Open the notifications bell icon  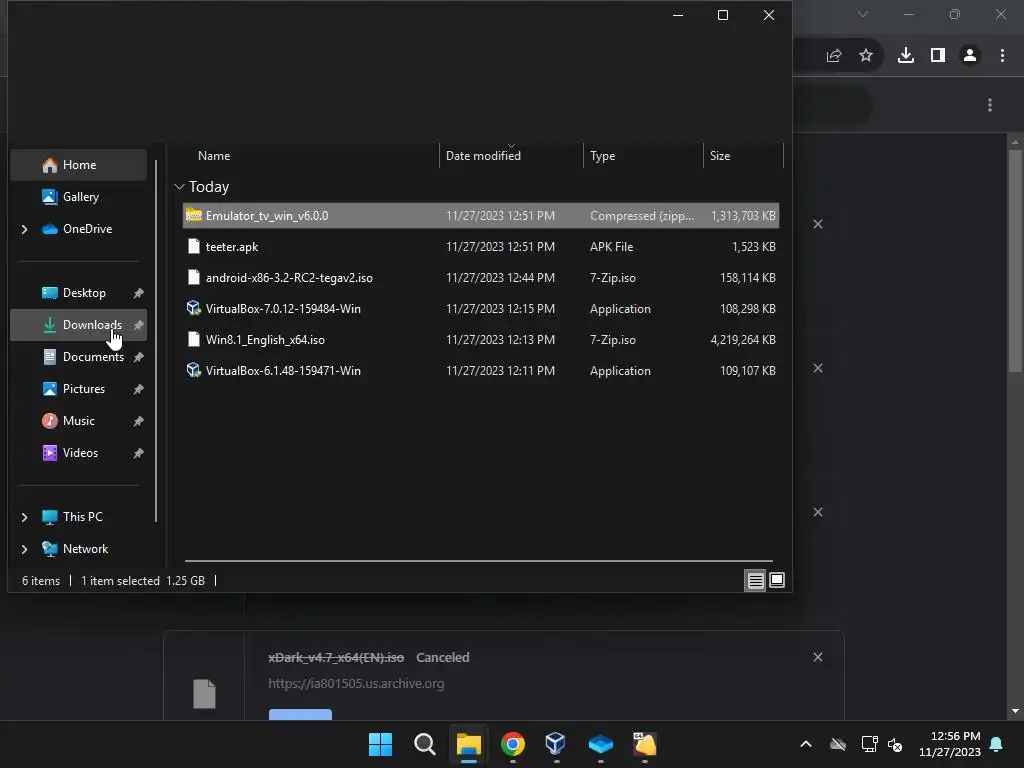(x=997, y=744)
